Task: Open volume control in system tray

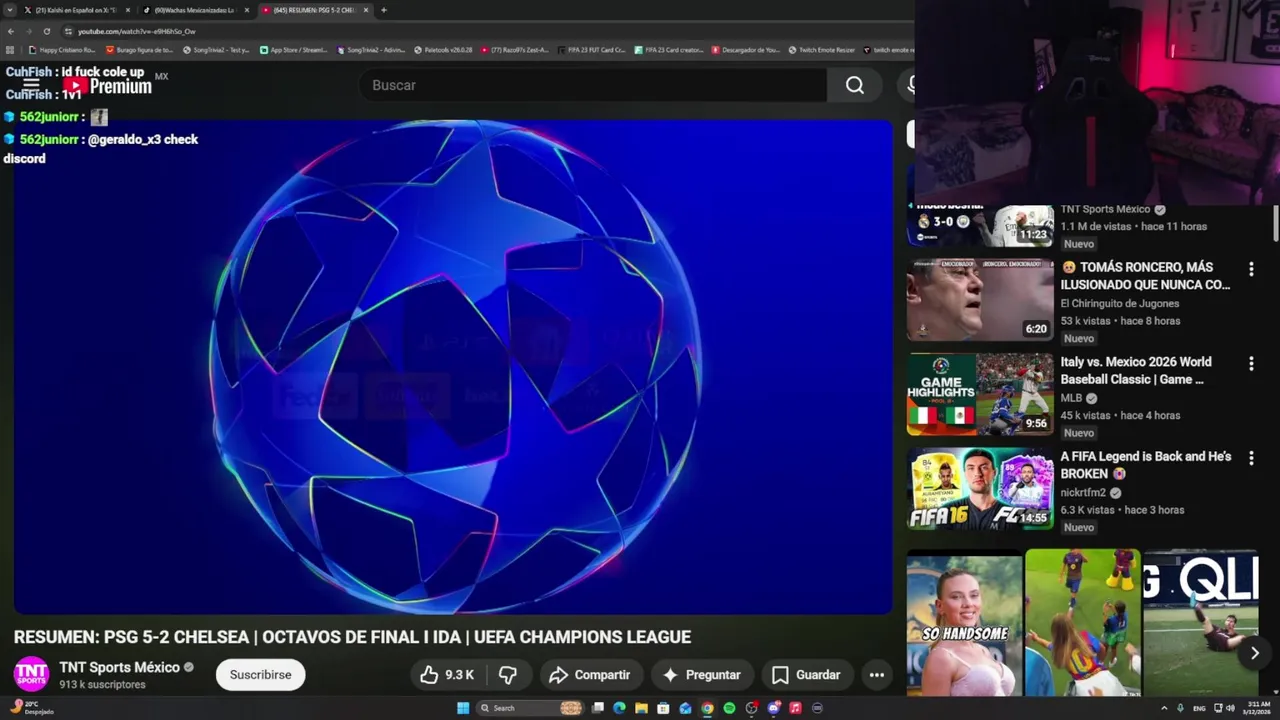Action: tap(1231, 708)
